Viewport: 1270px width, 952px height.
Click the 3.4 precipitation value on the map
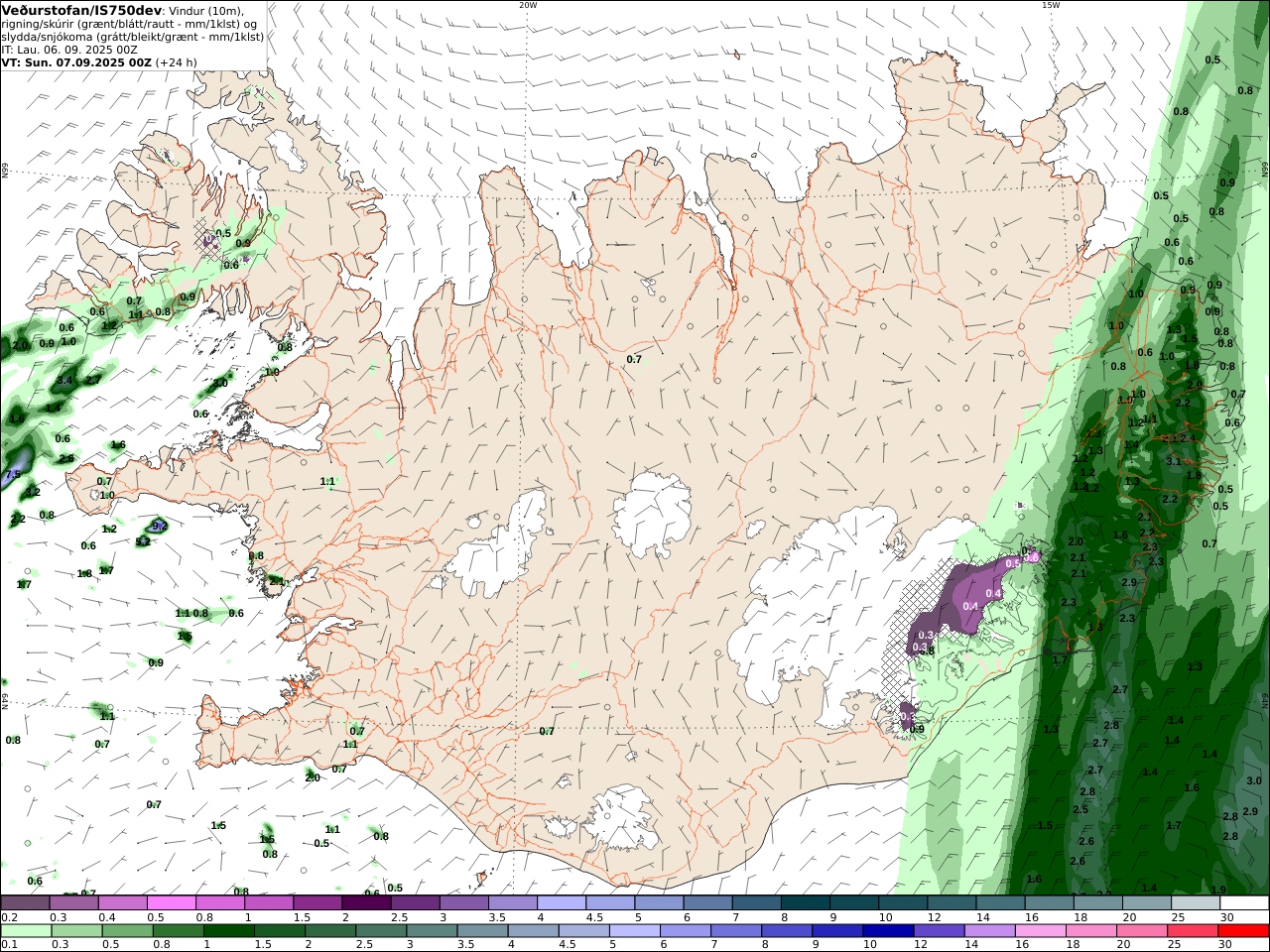point(65,380)
